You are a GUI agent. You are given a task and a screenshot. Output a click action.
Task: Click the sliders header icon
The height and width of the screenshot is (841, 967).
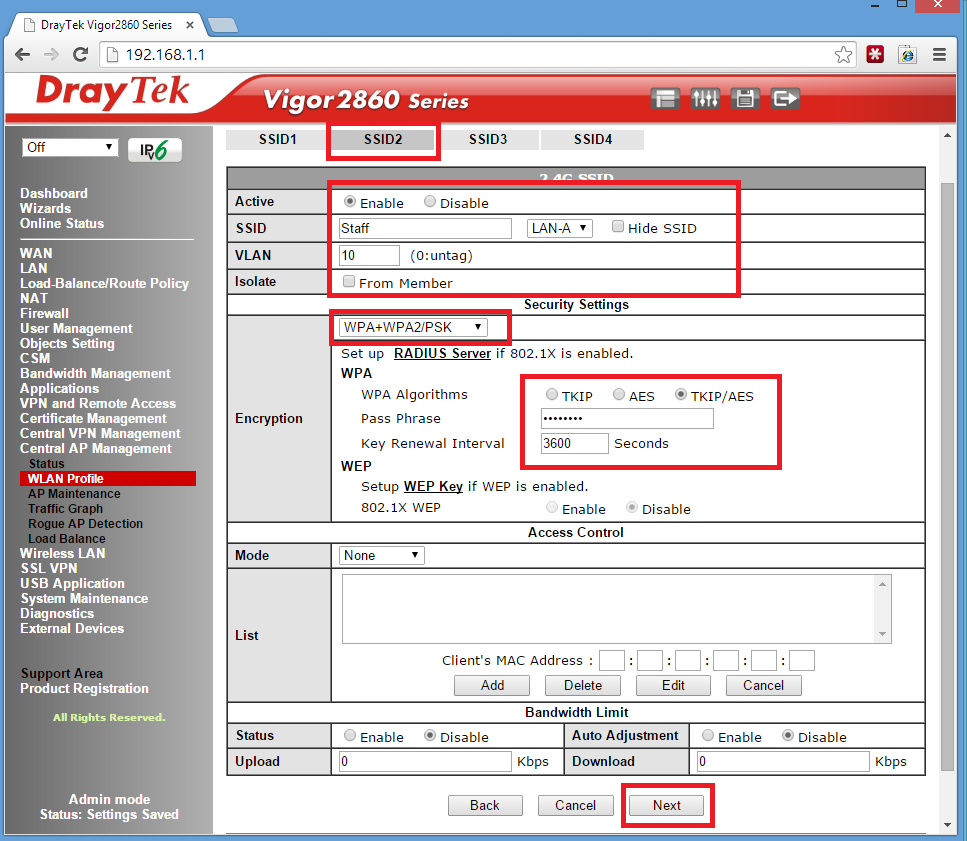(705, 99)
